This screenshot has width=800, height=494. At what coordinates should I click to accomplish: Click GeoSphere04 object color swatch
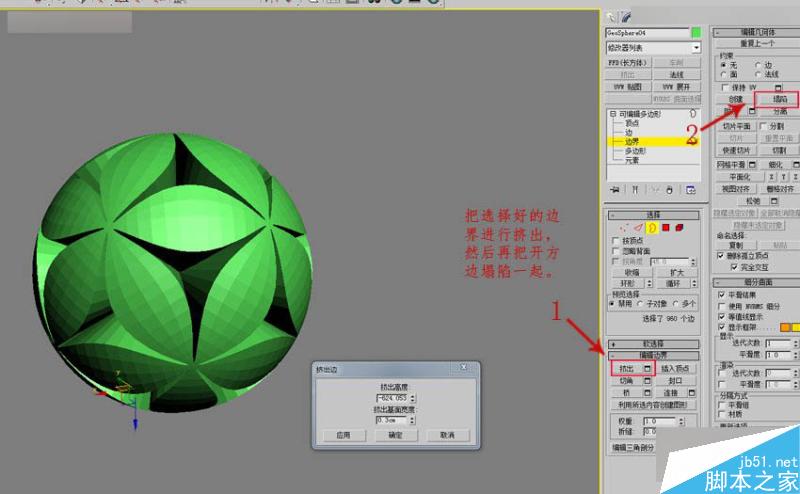(x=696, y=33)
